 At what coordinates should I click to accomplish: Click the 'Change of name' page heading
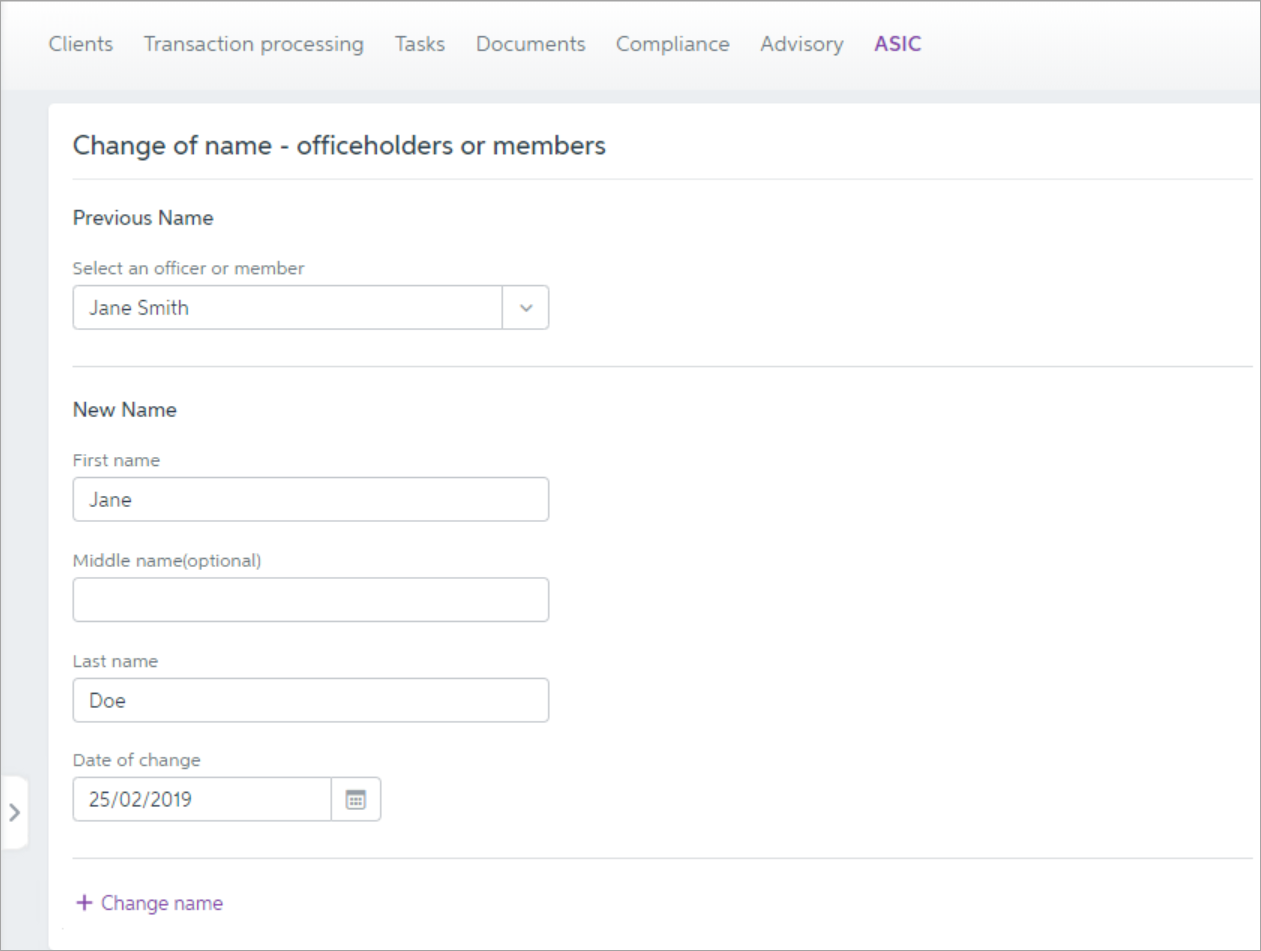click(x=339, y=146)
